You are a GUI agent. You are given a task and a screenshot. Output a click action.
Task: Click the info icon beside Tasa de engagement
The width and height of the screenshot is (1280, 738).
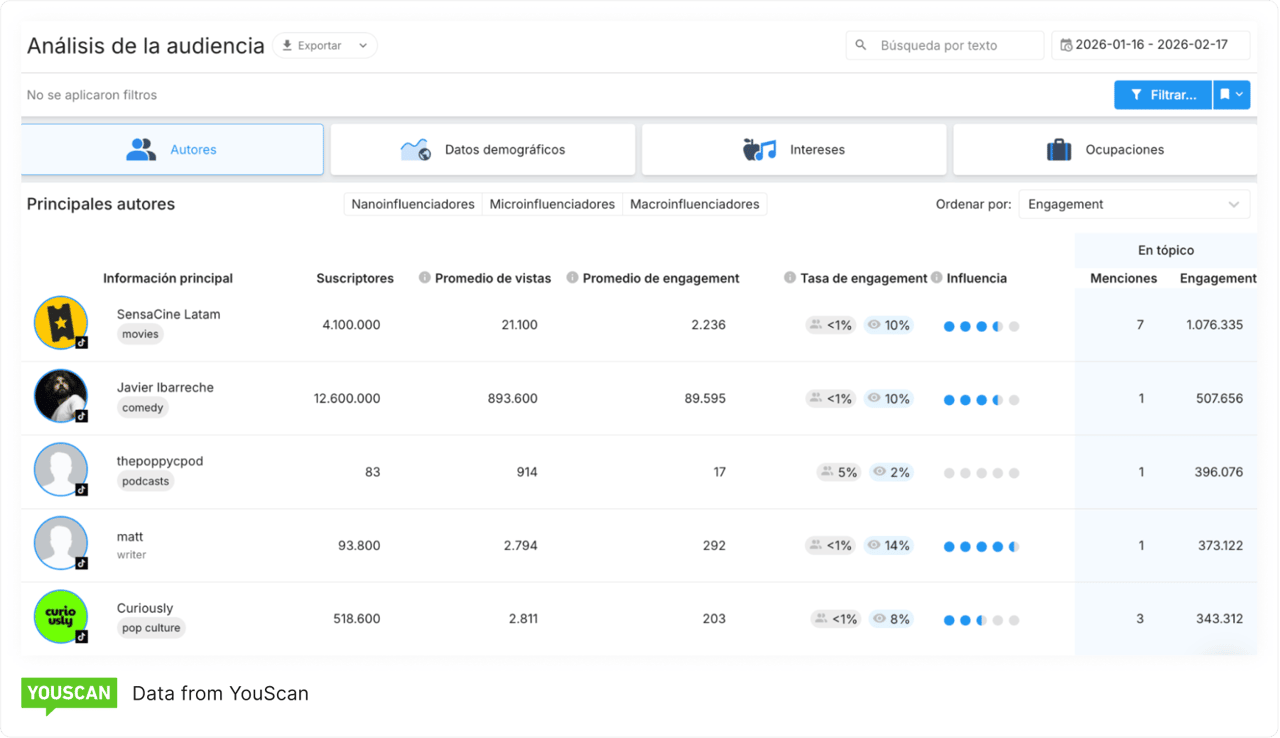click(790, 278)
